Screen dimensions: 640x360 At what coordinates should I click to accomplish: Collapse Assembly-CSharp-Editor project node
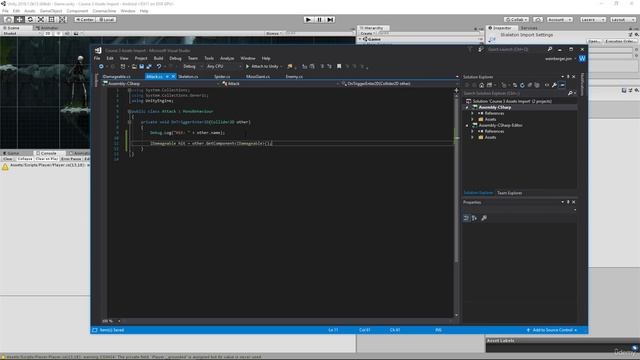tap(468, 125)
